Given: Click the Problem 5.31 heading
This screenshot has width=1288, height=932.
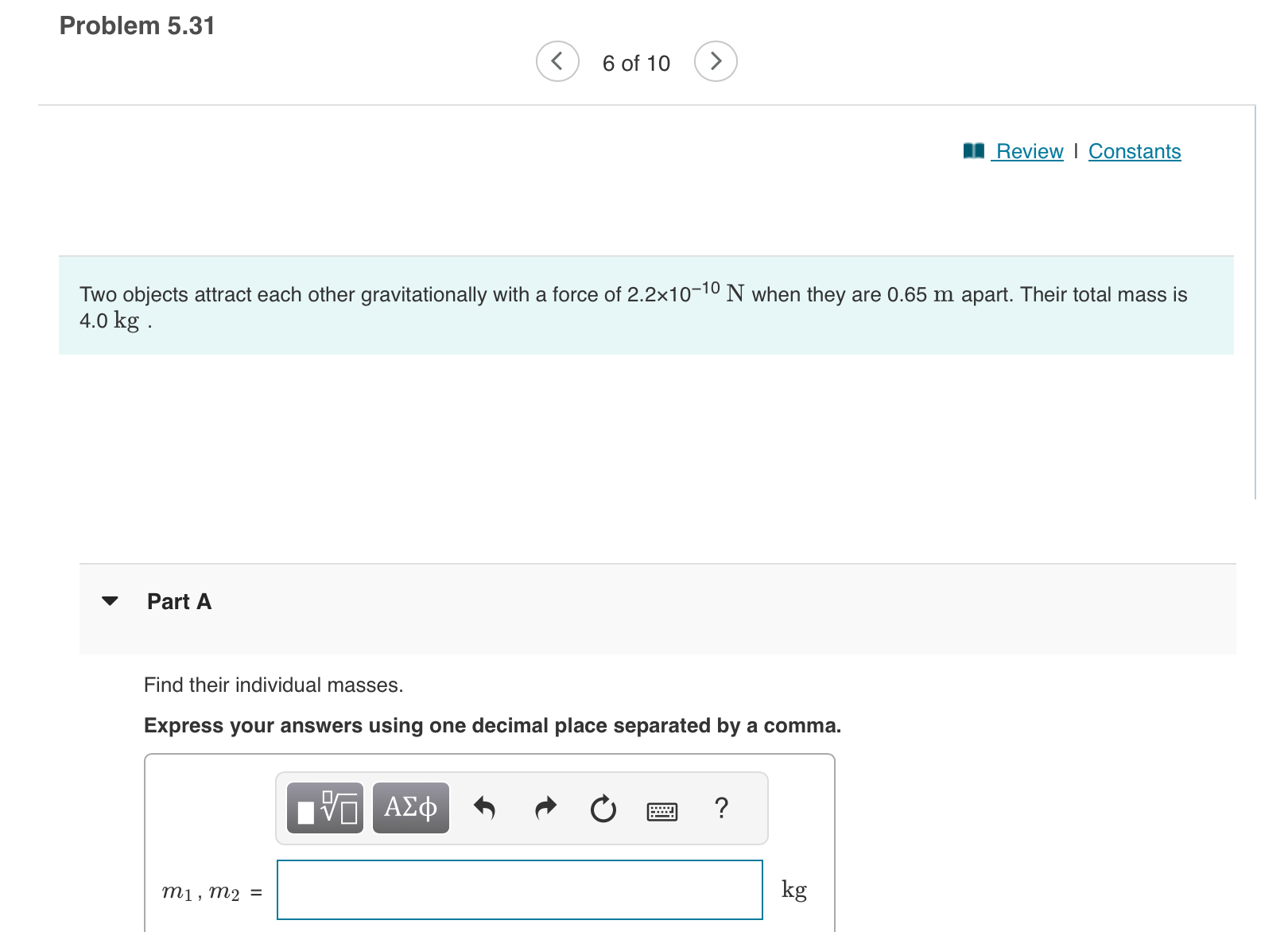Looking at the screenshot, I should click(138, 25).
